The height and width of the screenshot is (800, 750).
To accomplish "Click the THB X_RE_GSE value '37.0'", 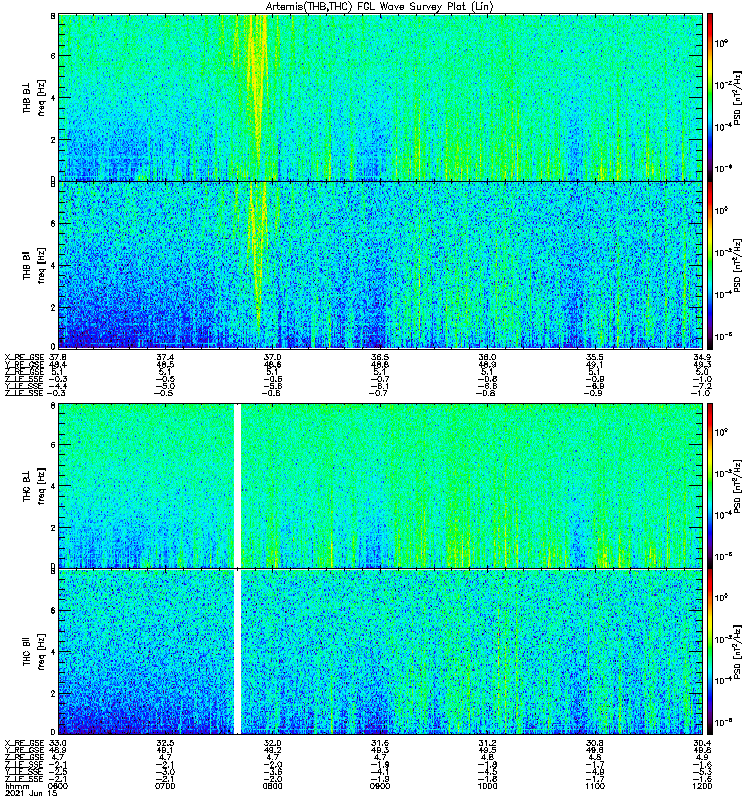I will 272,357.
